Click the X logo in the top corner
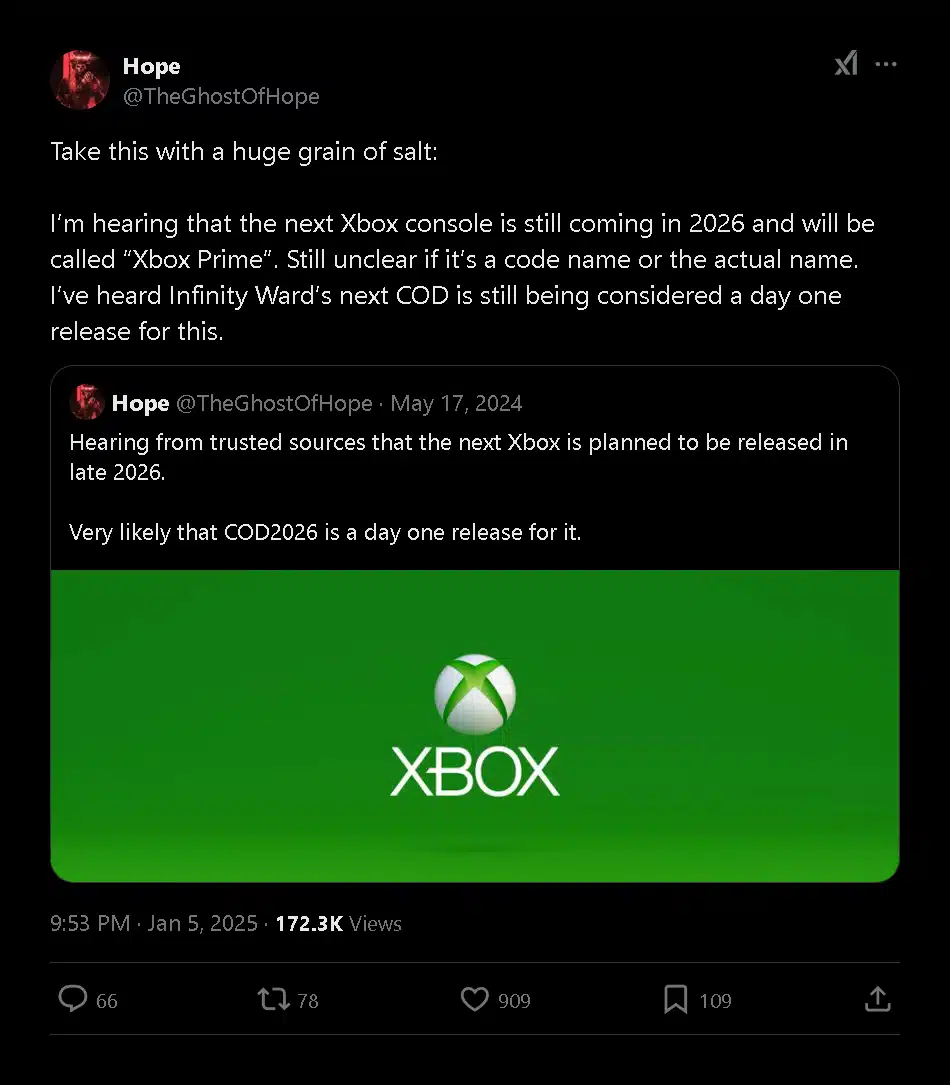This screenshot has height=1085, width=950. pos(846,63)
